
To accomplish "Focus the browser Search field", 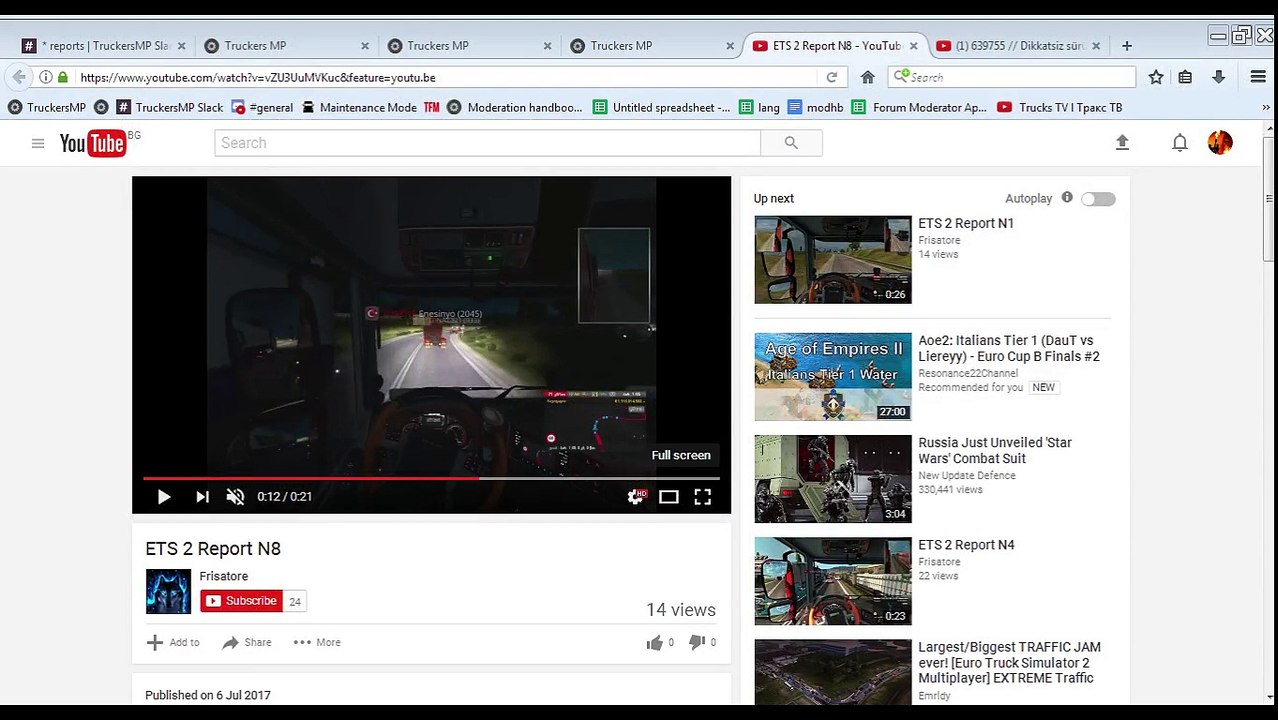I will (x=1012, y=77).
